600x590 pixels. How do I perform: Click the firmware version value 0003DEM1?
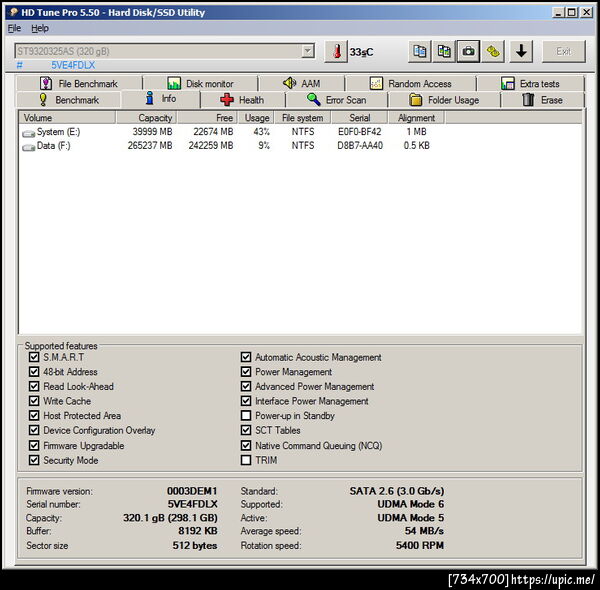[192, 491]
